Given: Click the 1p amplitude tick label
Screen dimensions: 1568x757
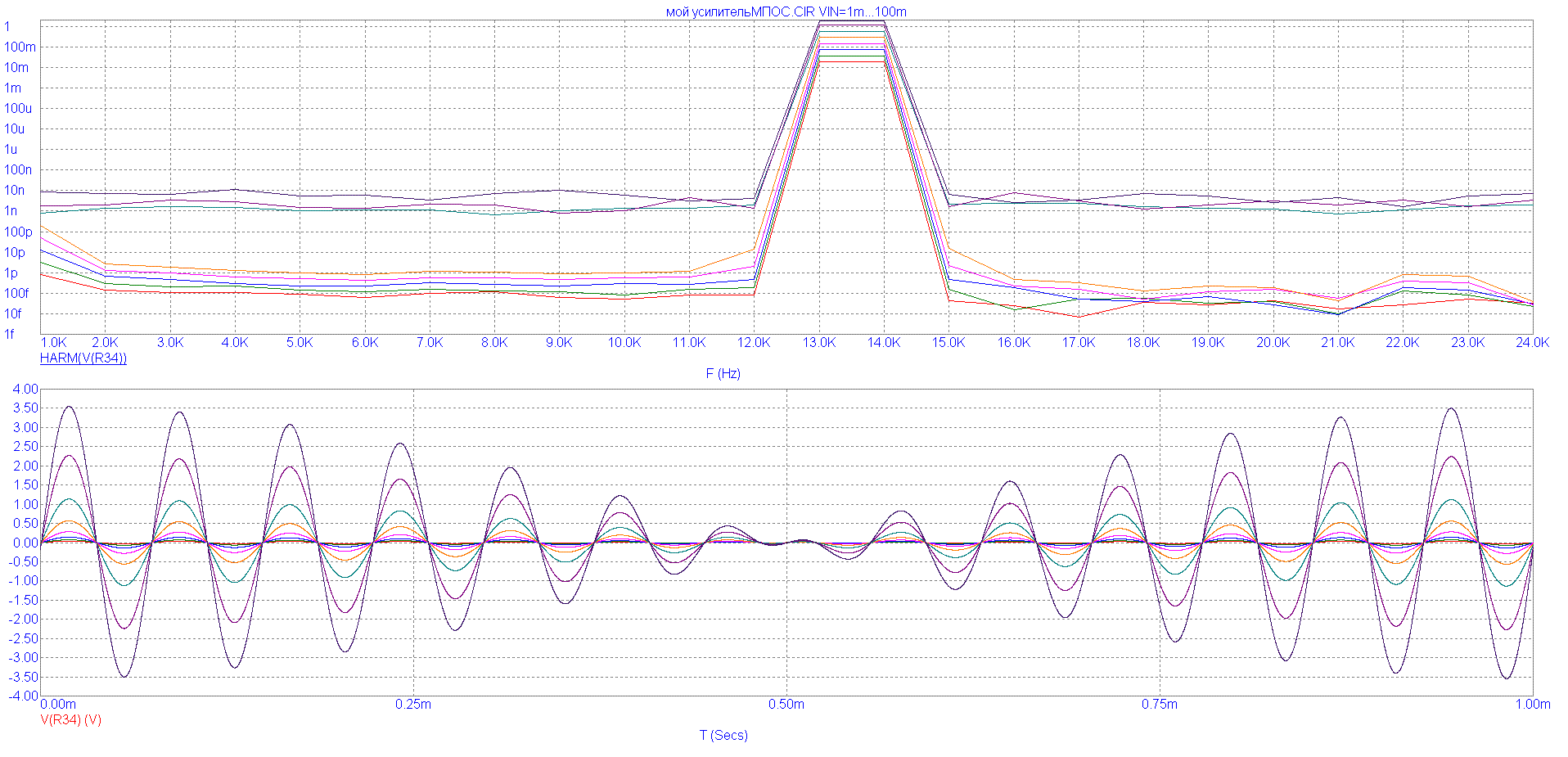Looking at the screenshot, I should (11, 273).
